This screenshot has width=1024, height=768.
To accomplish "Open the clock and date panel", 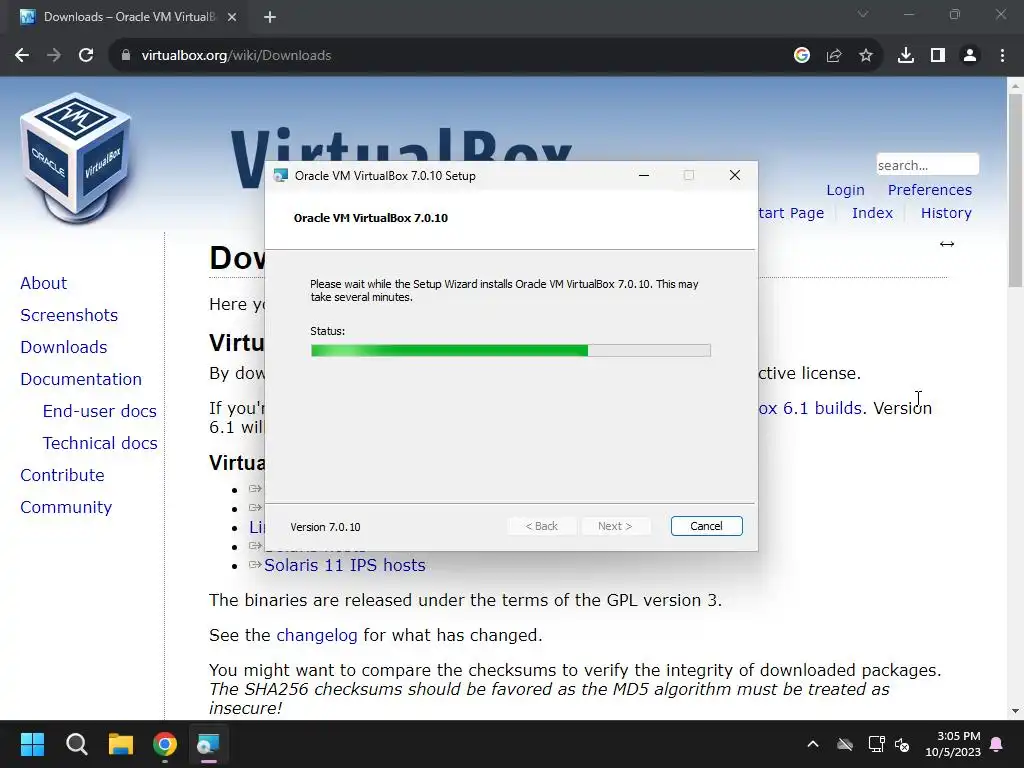I will (953, 744).
